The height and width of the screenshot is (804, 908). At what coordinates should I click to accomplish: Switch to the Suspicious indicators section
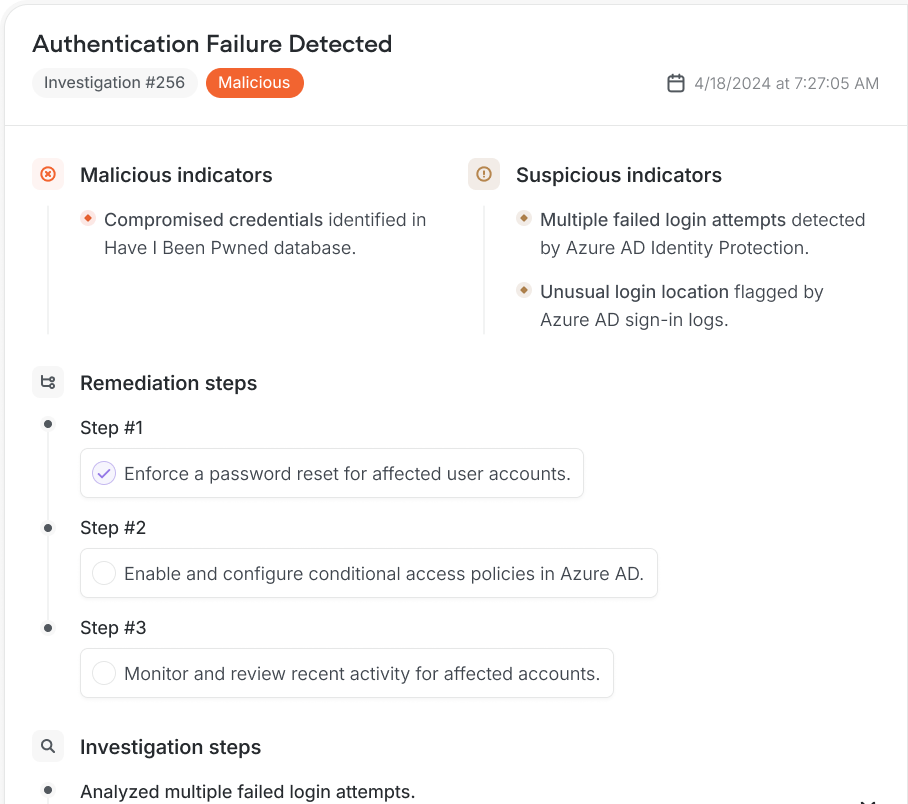[618, 174]
